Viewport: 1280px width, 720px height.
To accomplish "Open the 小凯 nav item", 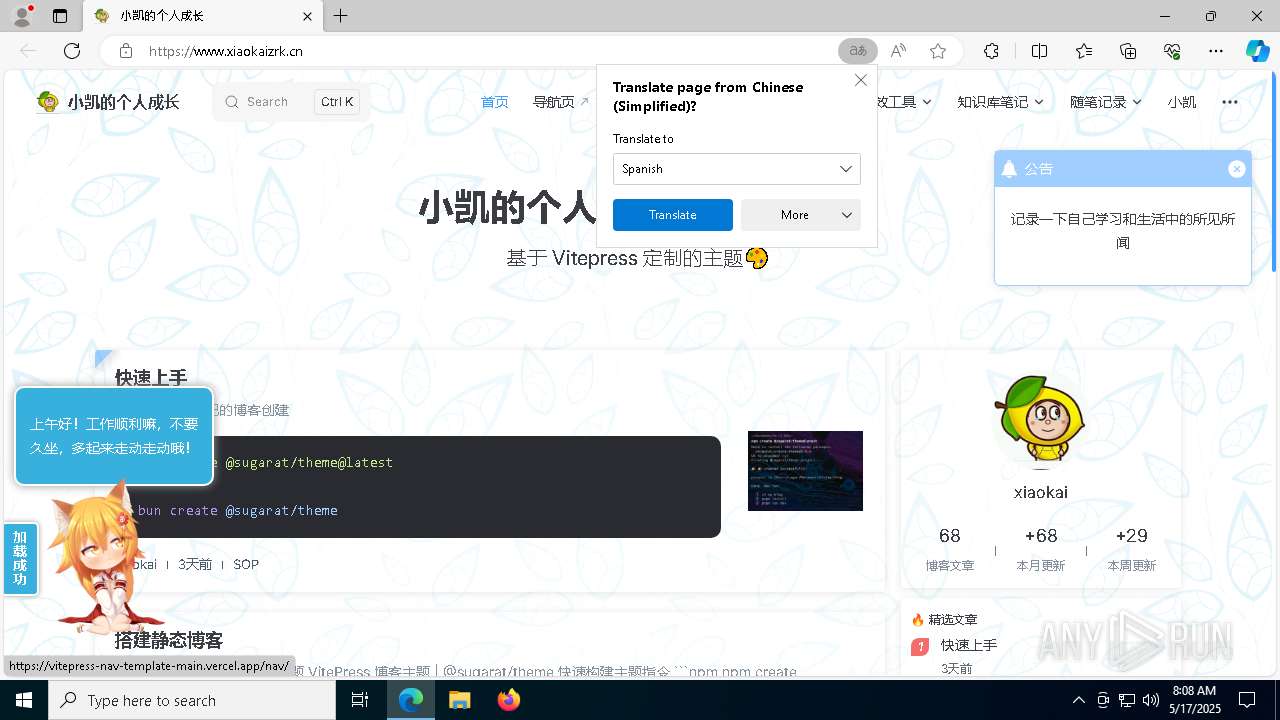I will pyautogui.click(x=1181, y=101).
